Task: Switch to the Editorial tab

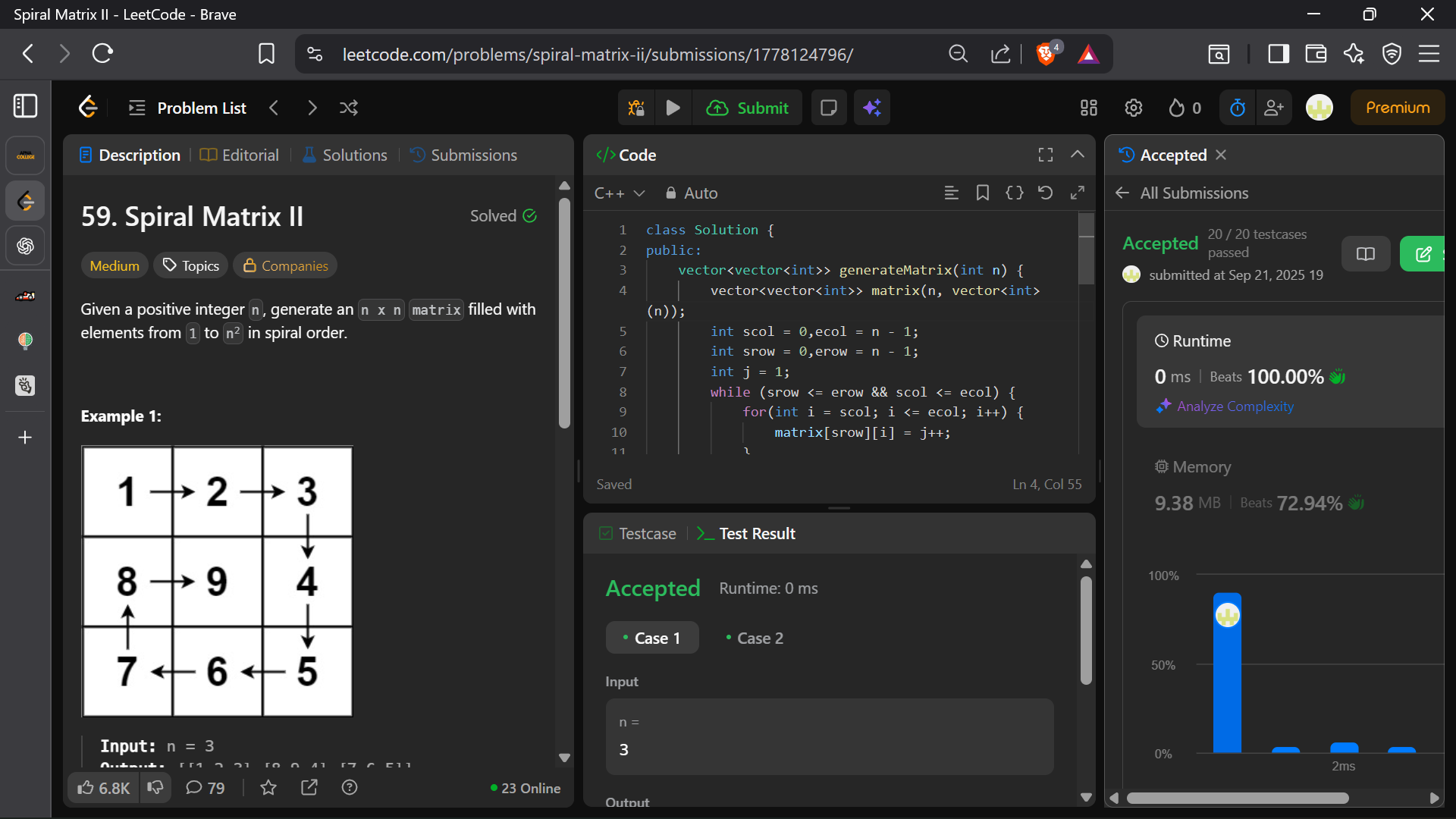Action: (240, 155)
